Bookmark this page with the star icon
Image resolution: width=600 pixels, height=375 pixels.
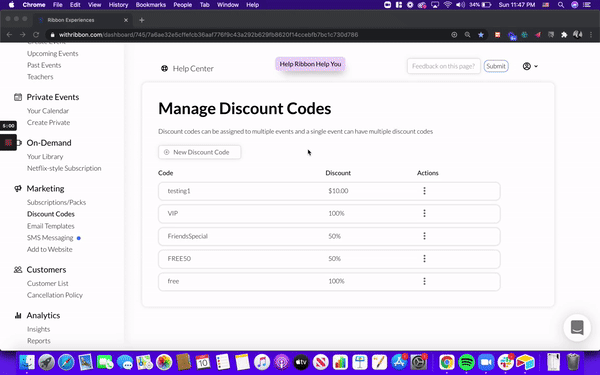pyautogui.click(x=481, y=35)
